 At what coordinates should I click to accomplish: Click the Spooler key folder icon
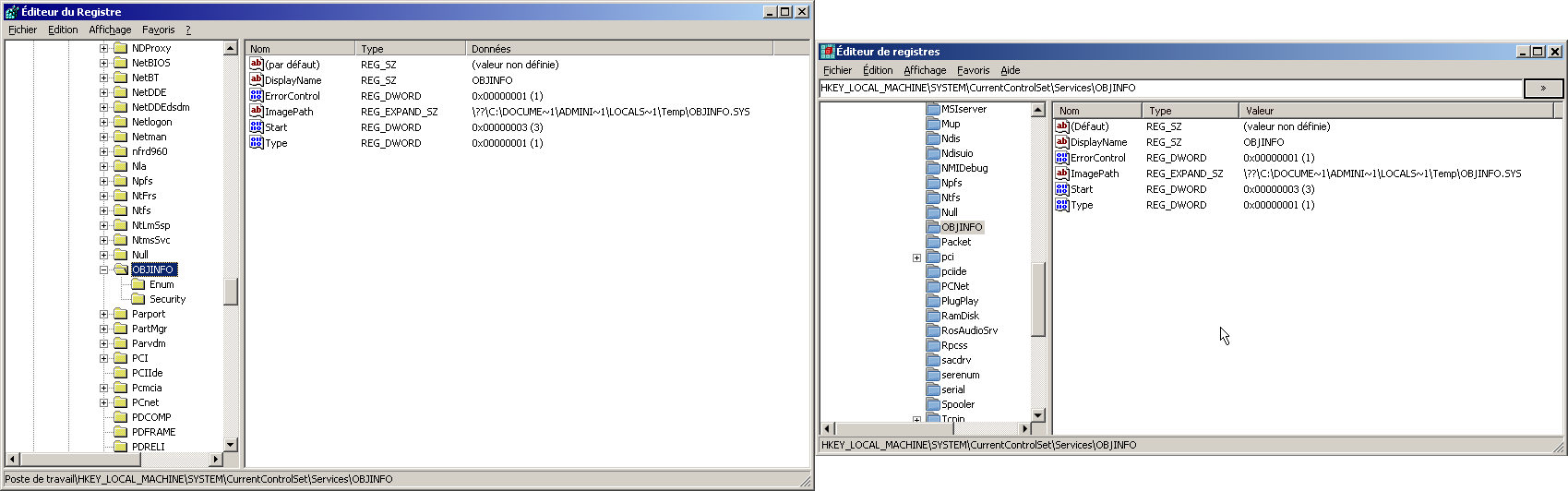pos(933,404)
